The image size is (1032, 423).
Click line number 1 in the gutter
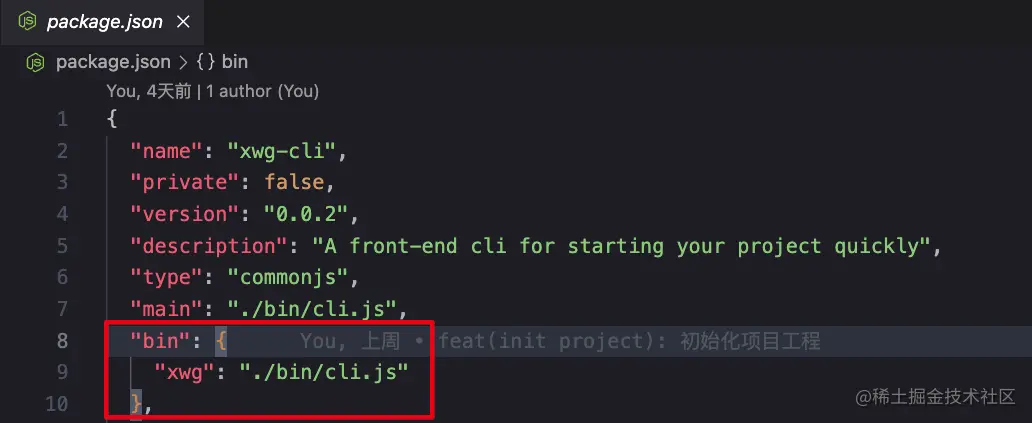[62, 120]
